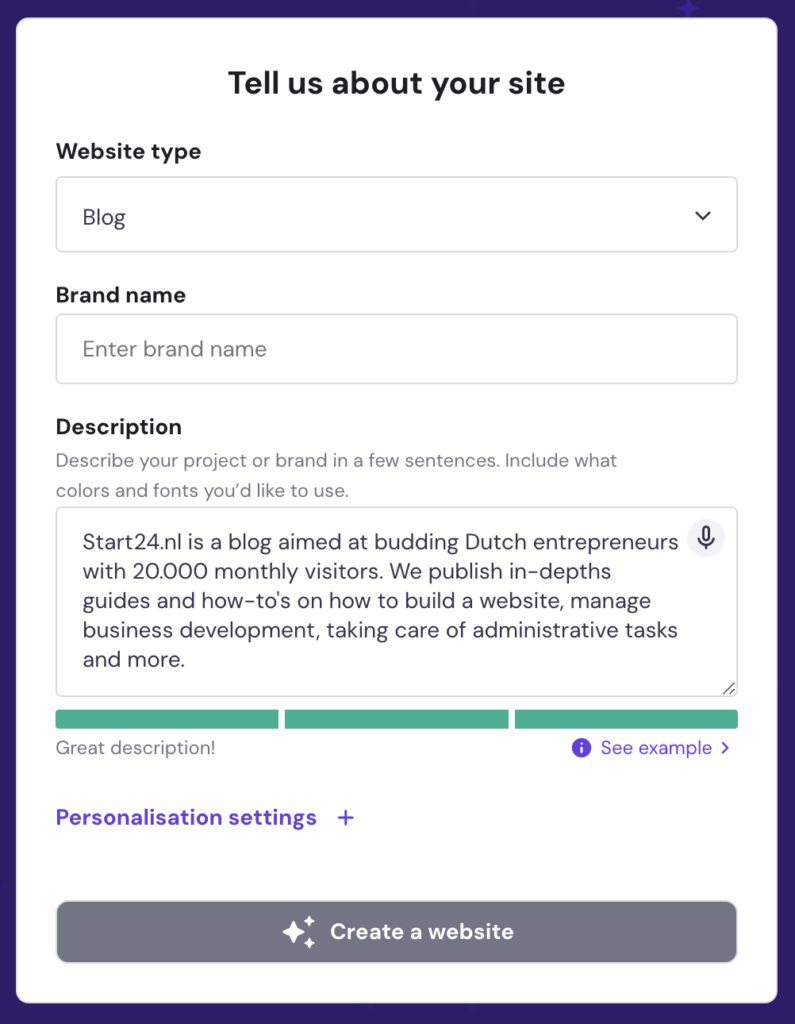This screenshot has height=1024, width=795.
Task: Click the right chevron after See example
Action: tap(726, 748)
